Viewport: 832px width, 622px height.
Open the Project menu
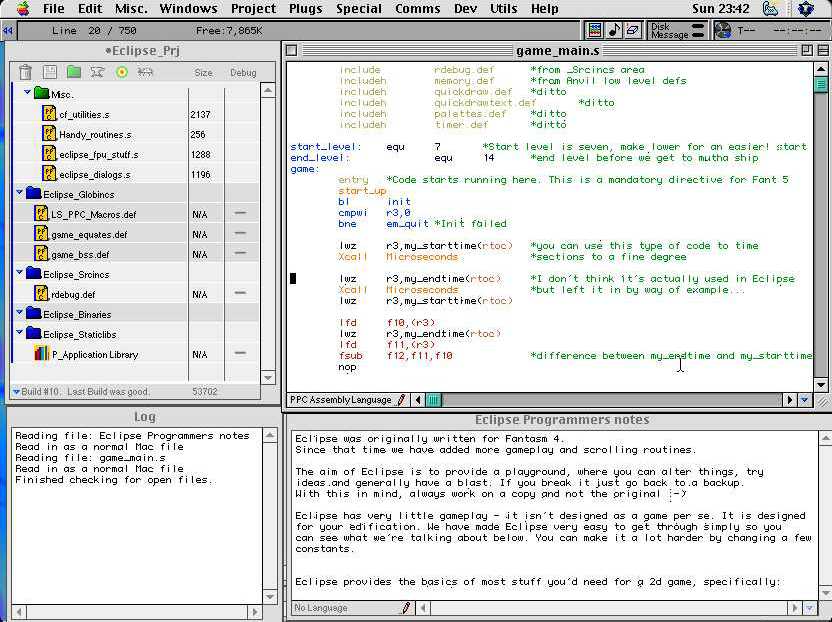[253, 9]
